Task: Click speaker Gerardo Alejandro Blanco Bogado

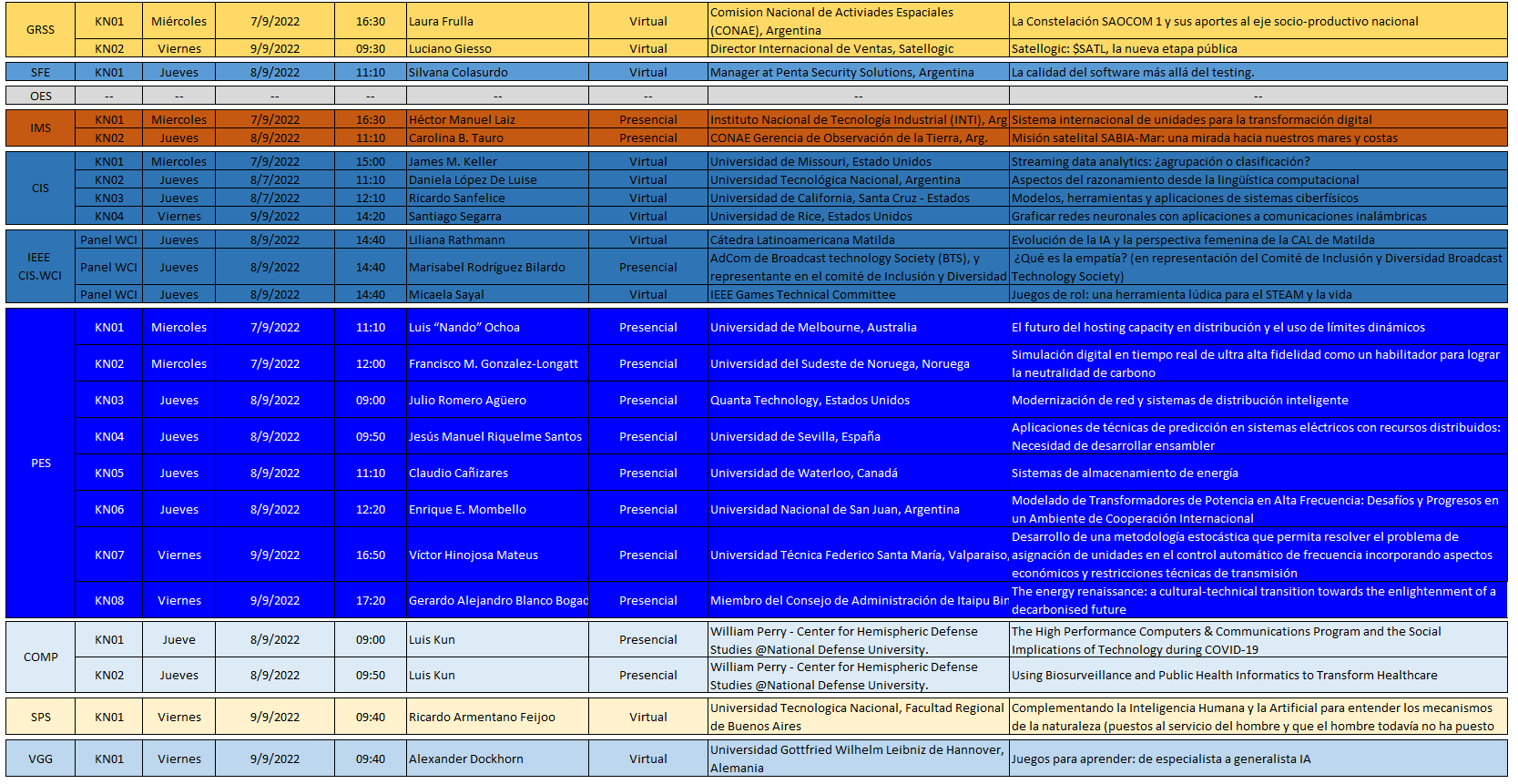Action: click(x=498, y=600)
